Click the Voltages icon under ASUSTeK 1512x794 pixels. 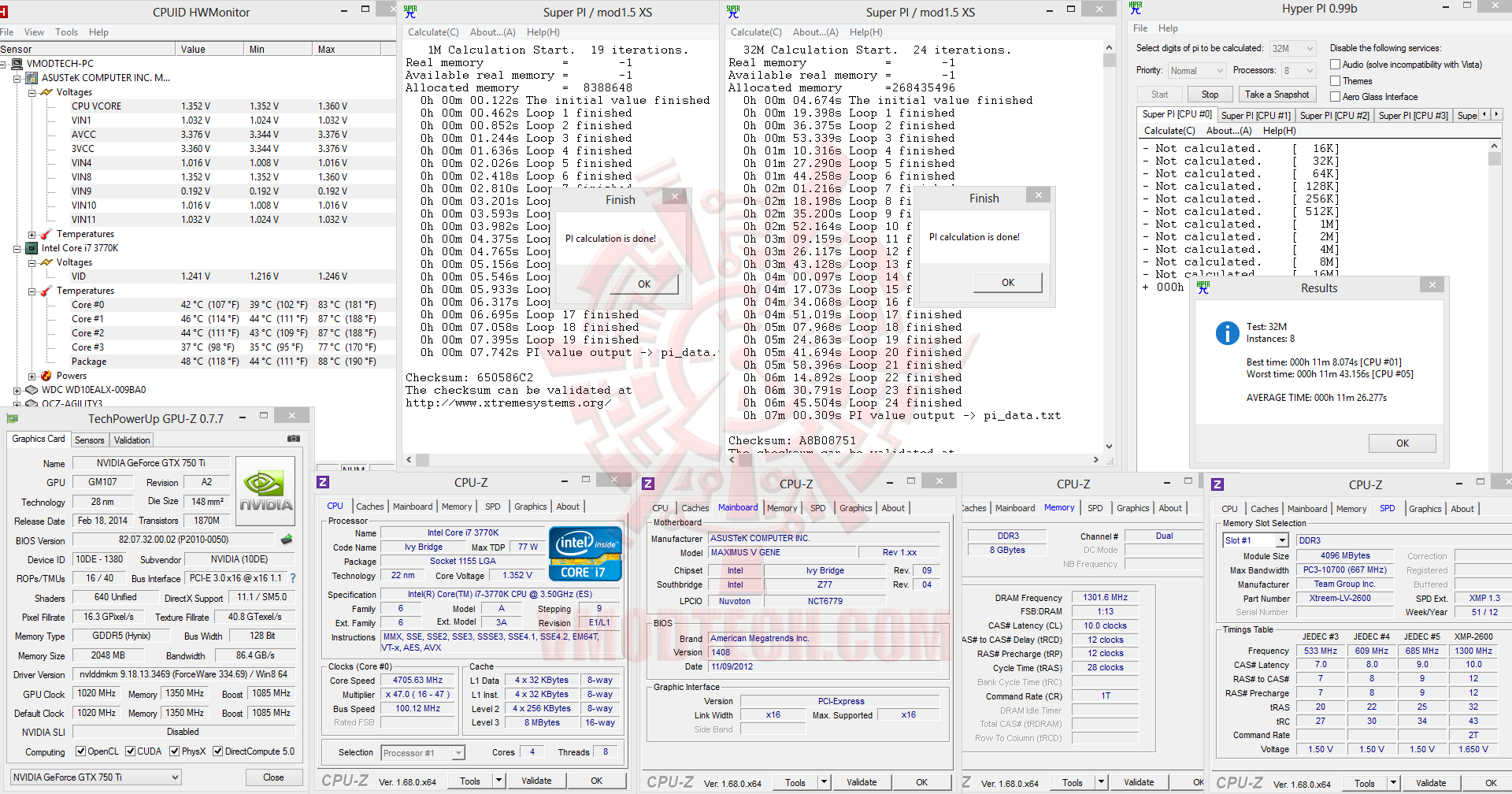(x=46, y=92)
